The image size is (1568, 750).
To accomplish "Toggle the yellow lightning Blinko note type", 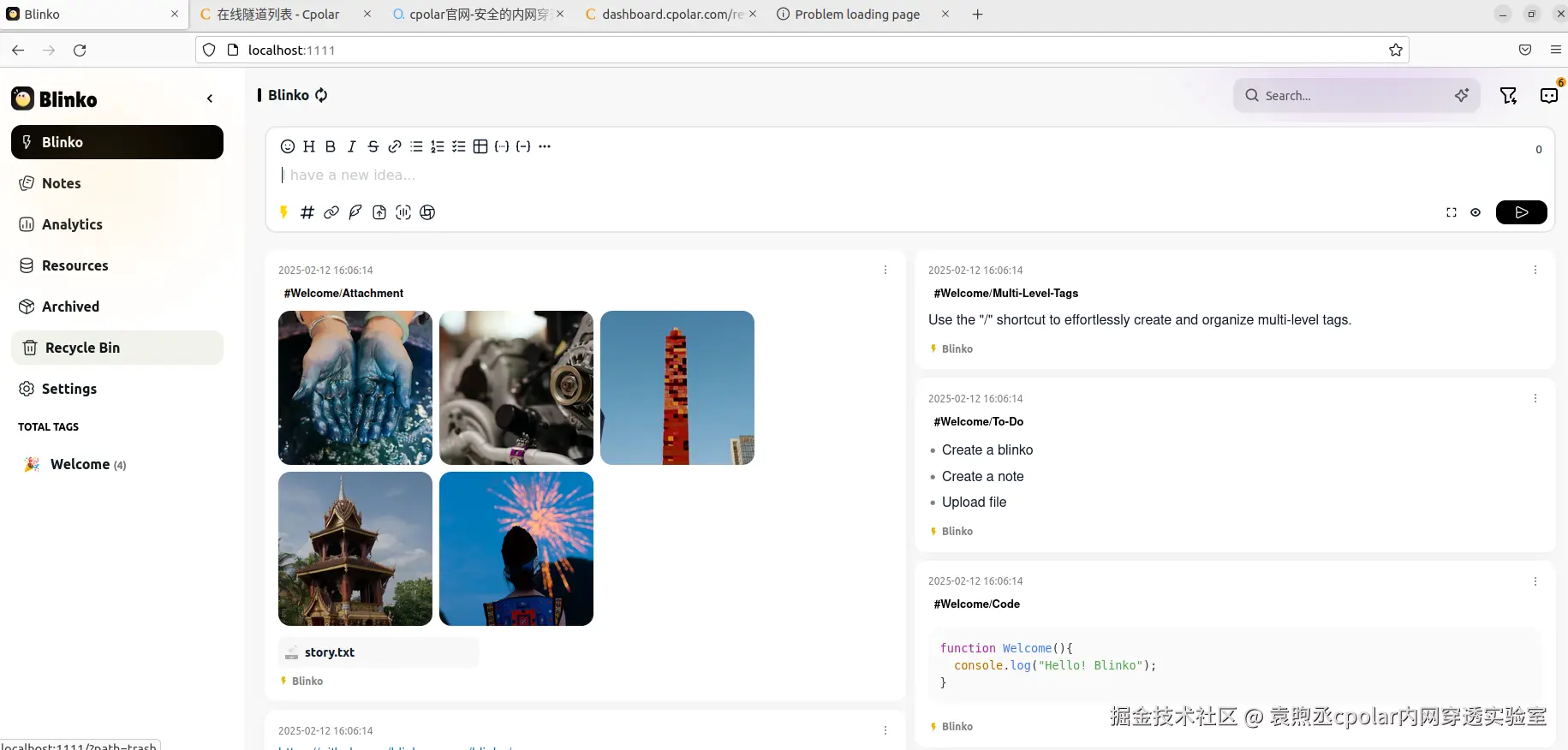I will tap(283, 212).
